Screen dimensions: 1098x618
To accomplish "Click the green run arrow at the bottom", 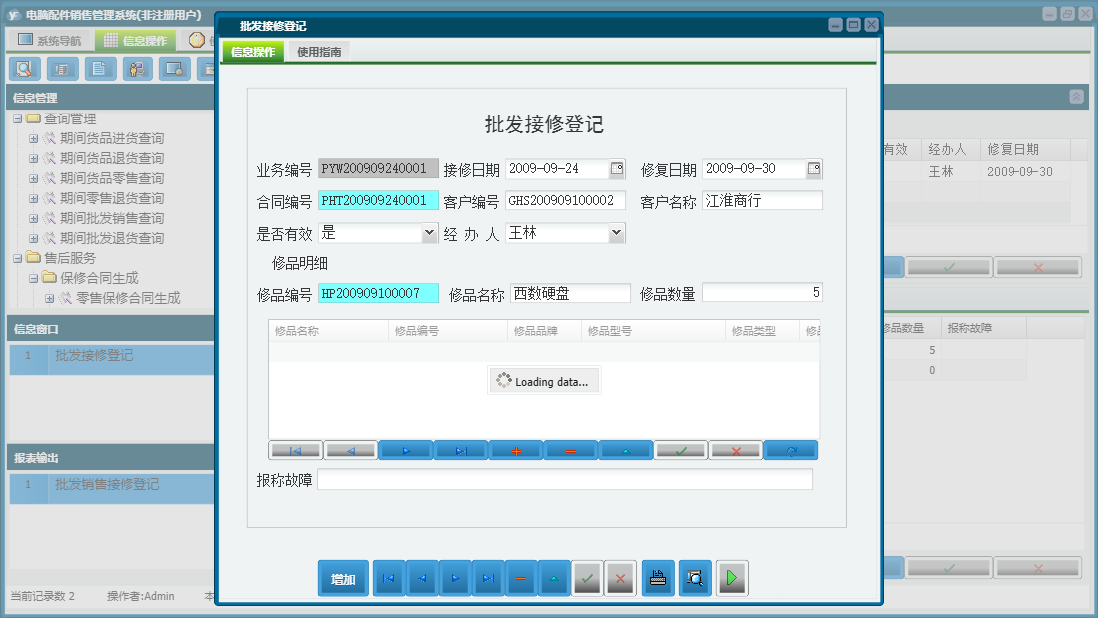I will (732, 578).
